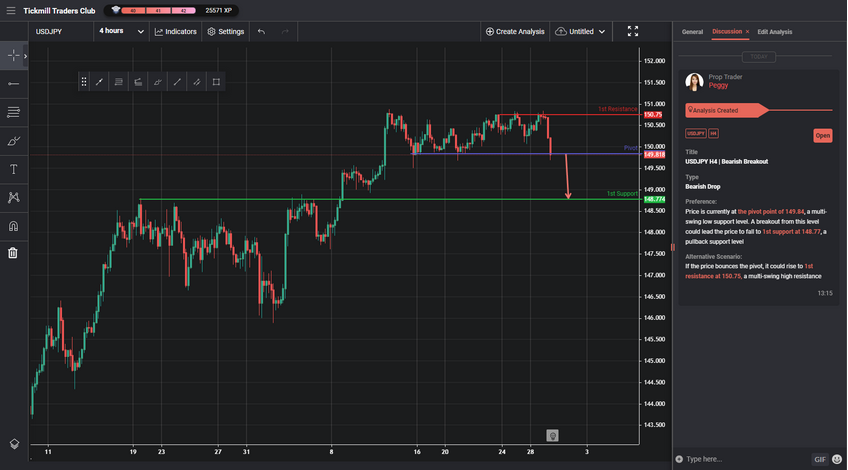Click the 1st support at 148.77 link
This screenshot has width=848, height=470.
click(x=791, y=231)
